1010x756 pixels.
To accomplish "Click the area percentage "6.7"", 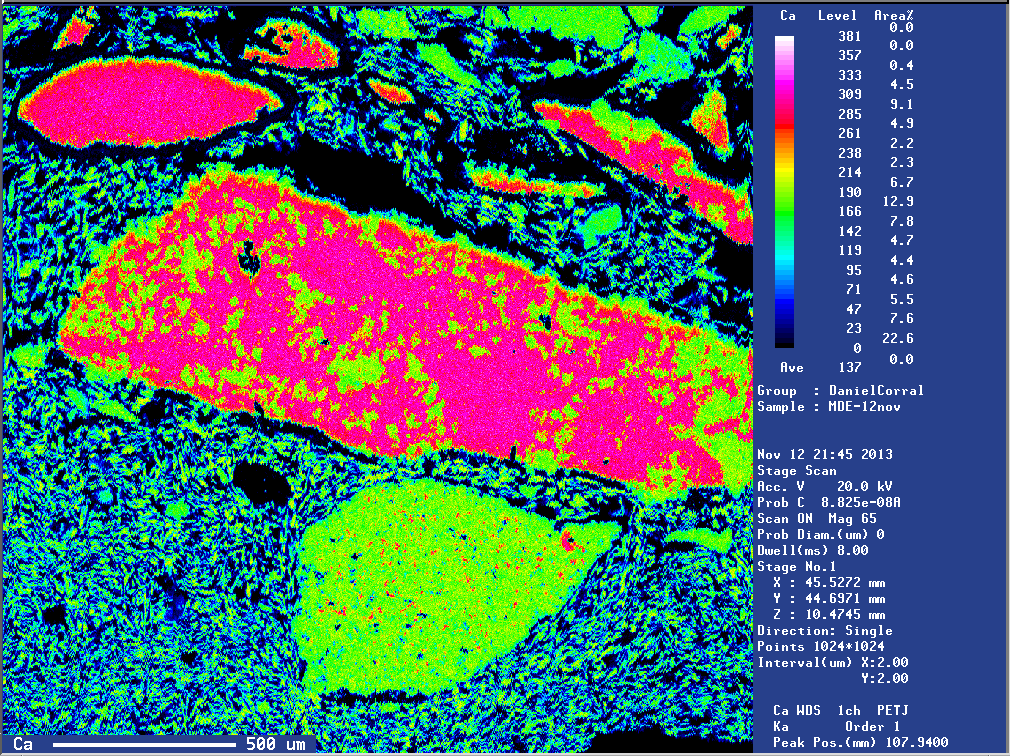I will pos(901,182).
